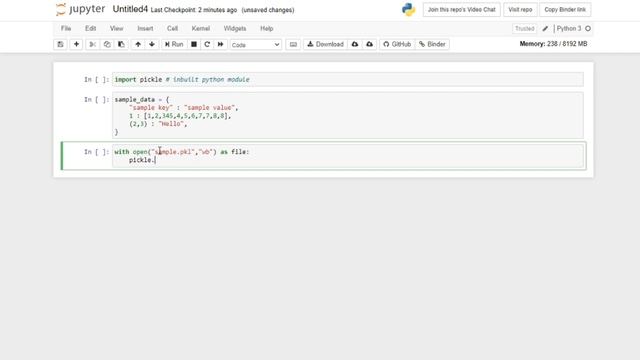The width and height of the screenshot is (640, 360).
Task: Open the Widgets menu
Action: [x=235, y=29]
